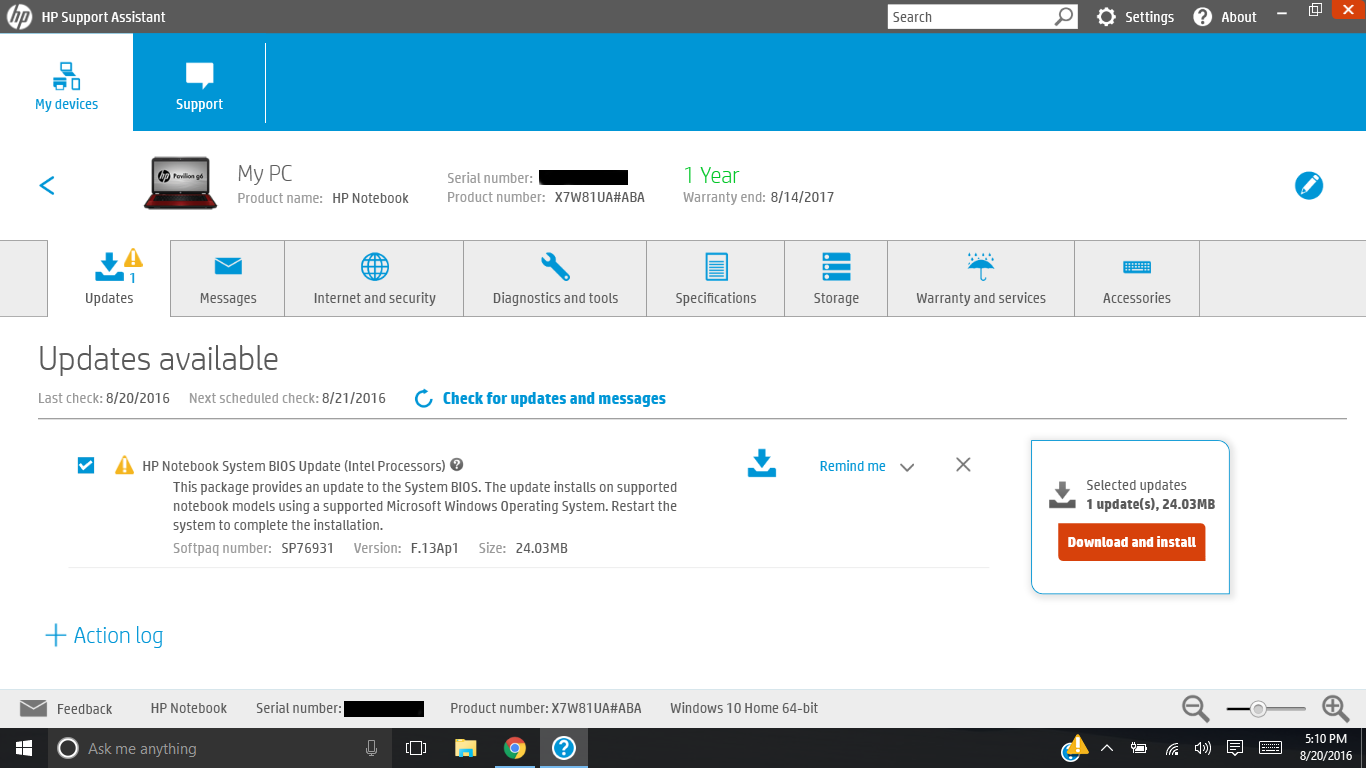Click the zoom level slider handle
Screen dimensions: 1366x768
point(1258,709)
